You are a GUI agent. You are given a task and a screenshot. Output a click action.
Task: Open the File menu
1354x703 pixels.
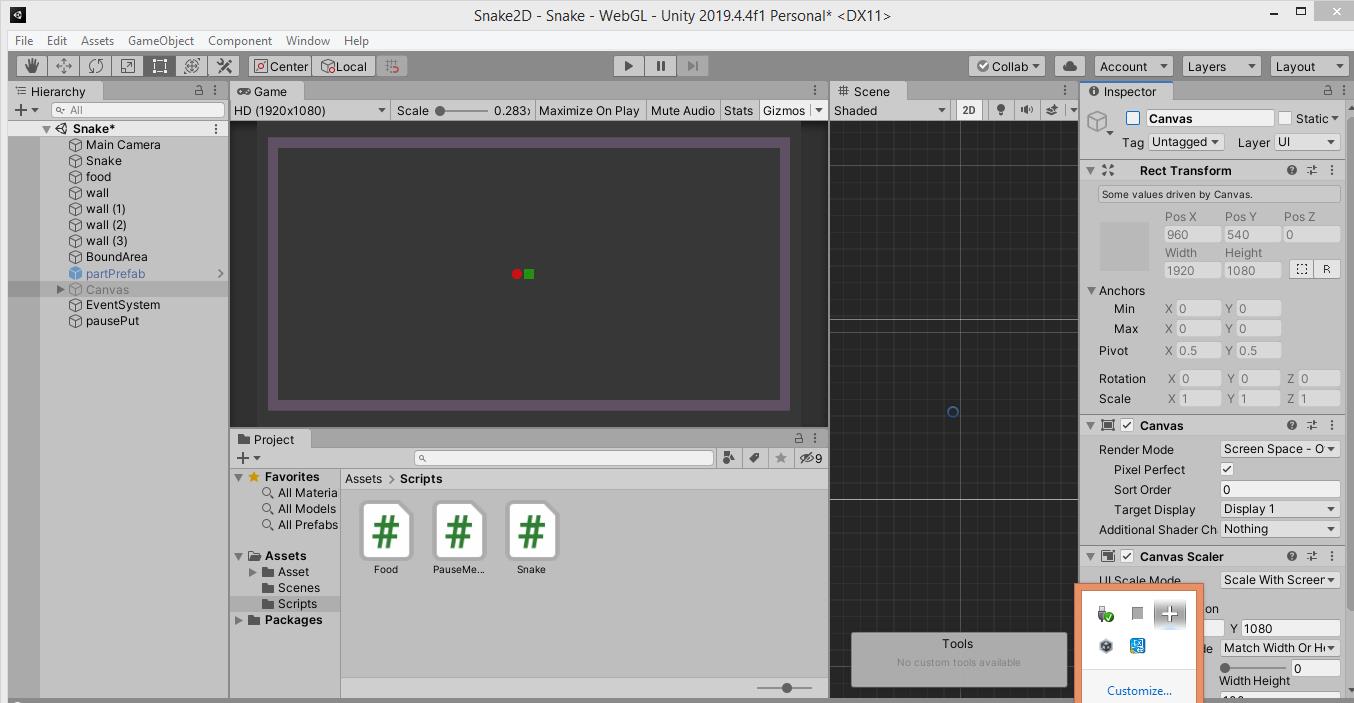pyautogui.click(x=24, y=40)
